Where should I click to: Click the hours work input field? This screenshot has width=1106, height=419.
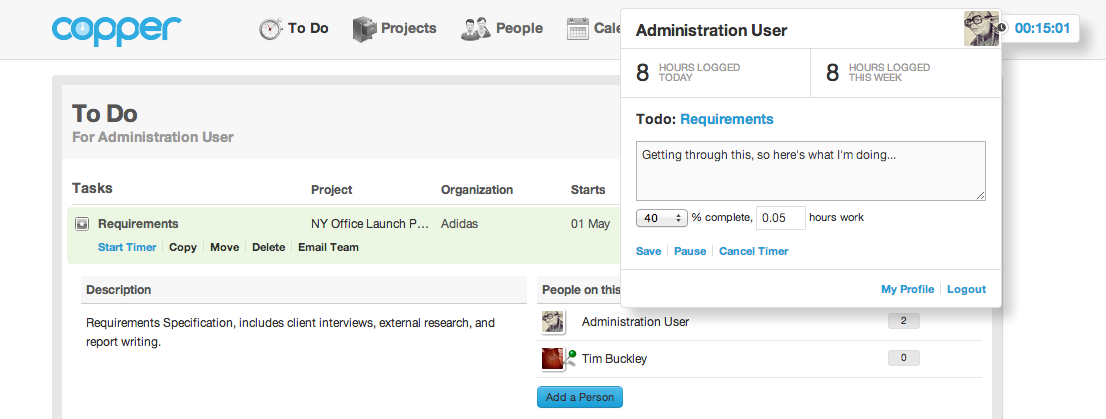point(781,218)
